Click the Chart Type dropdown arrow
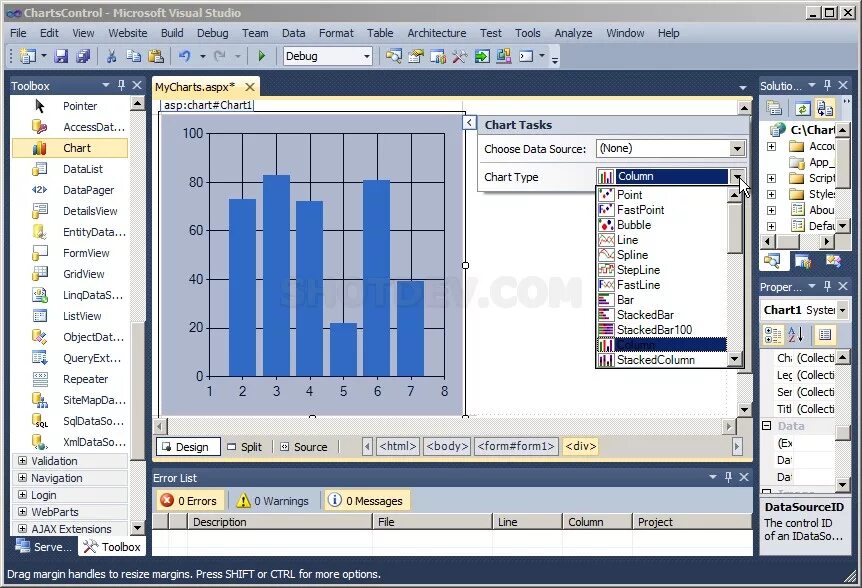This screenshot has width=862, height=588. [x=737, y=176]
